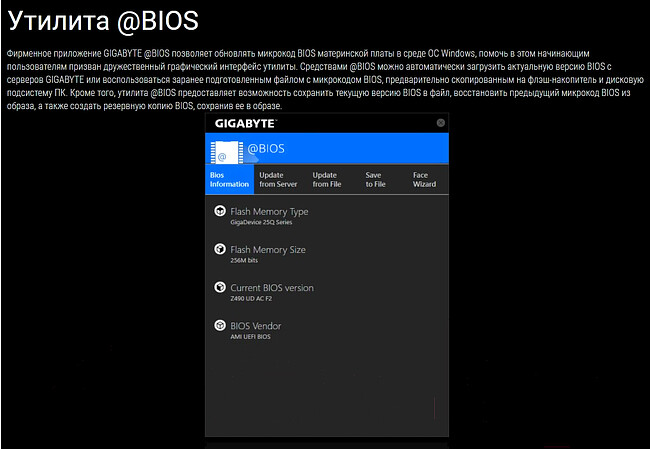Open the Bios Information tab
Viewport: 650px width, 449px height.
point(229,180)
